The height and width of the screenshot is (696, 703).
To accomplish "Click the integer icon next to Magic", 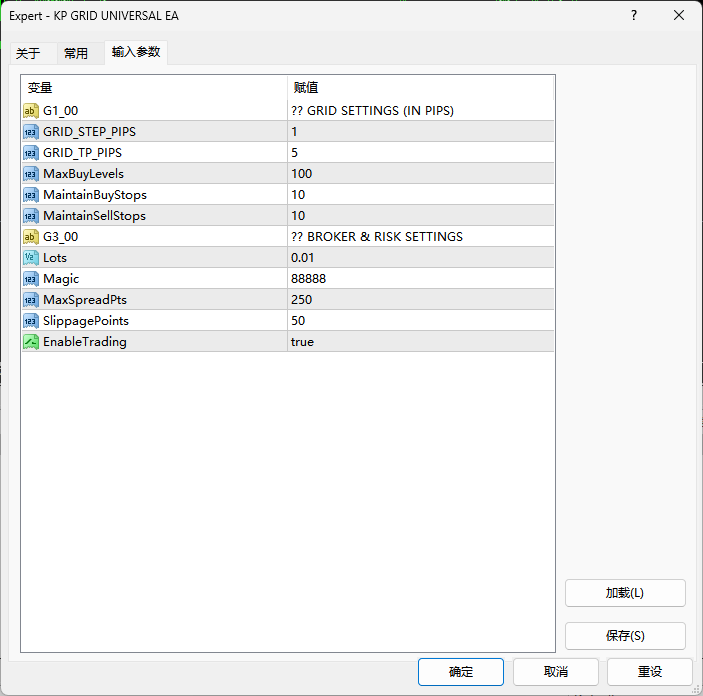I will coord(31,279).
